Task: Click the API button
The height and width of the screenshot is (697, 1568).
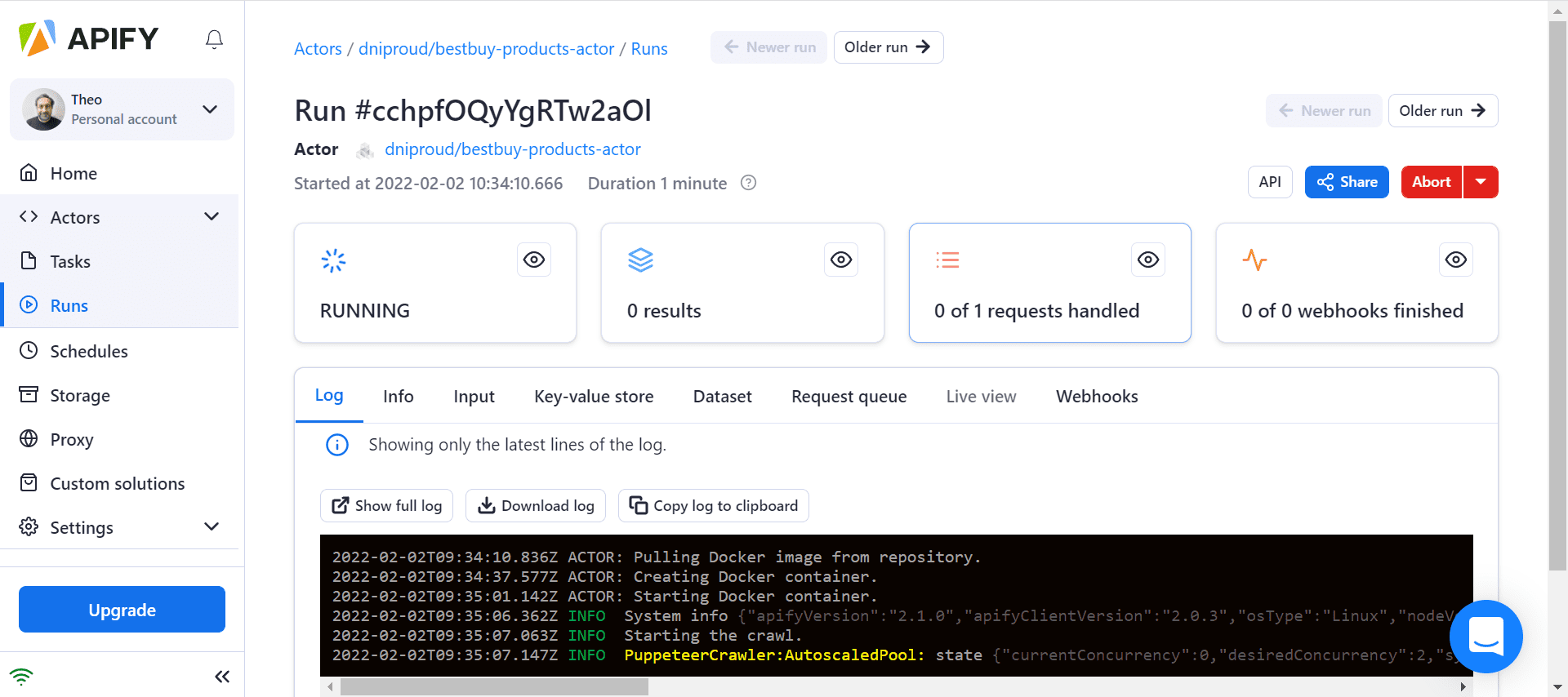Action: pyautogui.click(x=1270, y=182)
